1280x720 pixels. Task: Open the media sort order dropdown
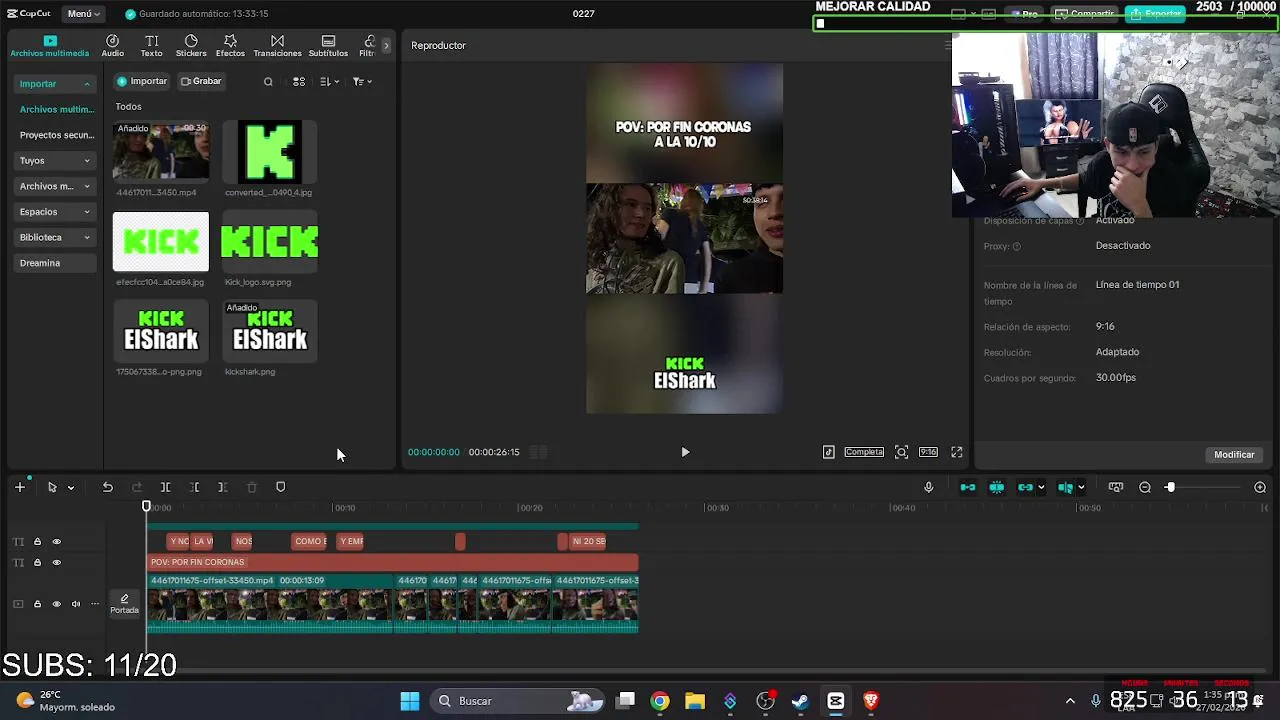point(329,82)
